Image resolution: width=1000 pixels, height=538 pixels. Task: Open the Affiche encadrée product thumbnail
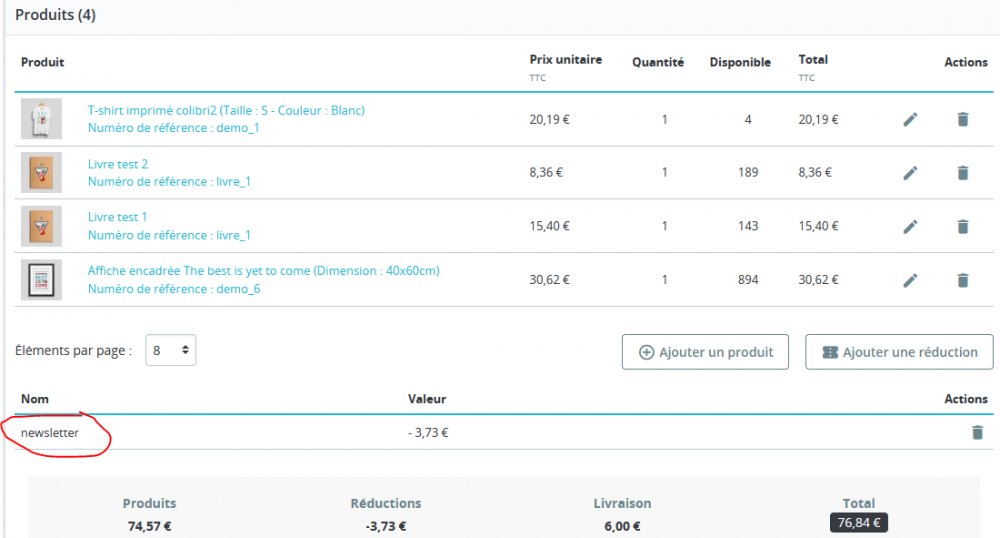click(x=41, y=279)
